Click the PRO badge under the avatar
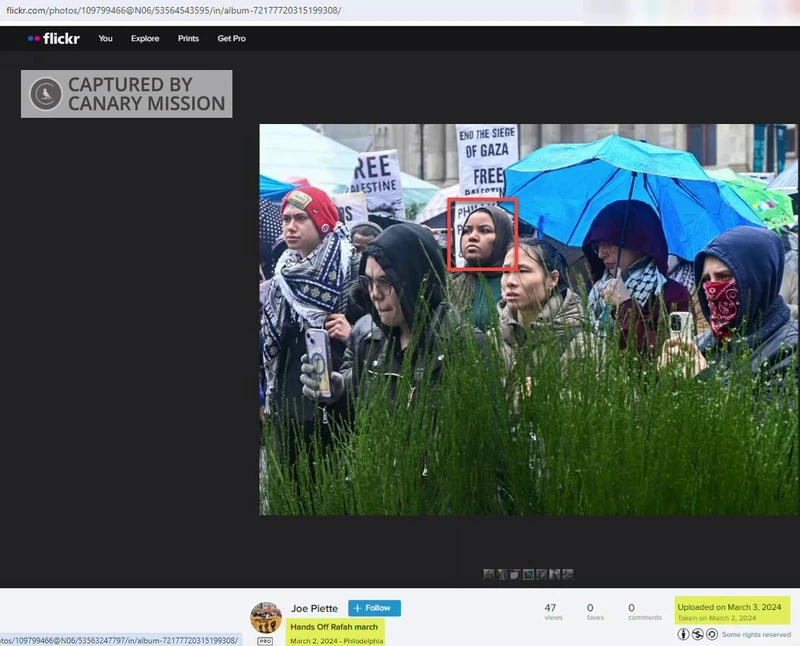The height and width of the screenshot is (646, 800). point(265,641)
